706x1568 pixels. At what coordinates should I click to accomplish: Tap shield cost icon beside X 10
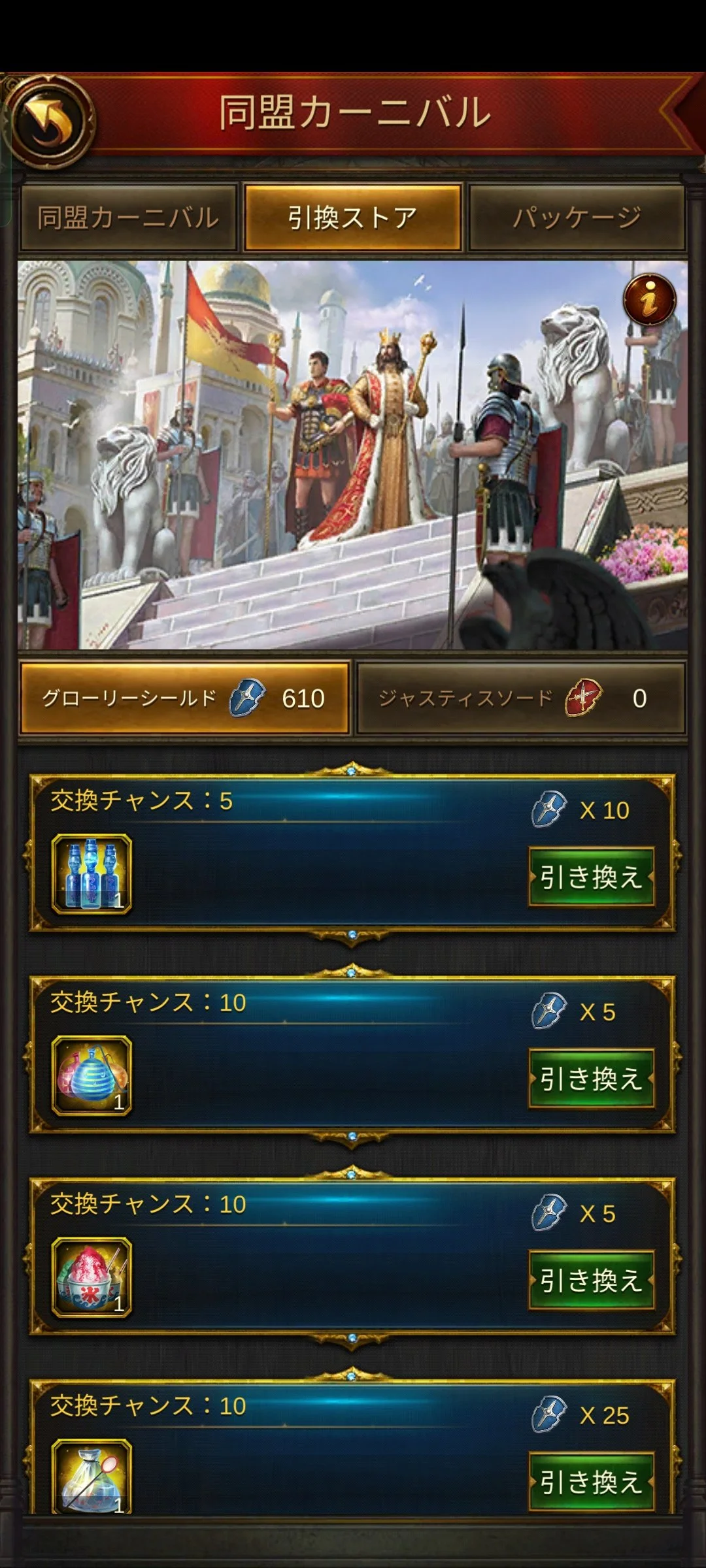(549, 809)
